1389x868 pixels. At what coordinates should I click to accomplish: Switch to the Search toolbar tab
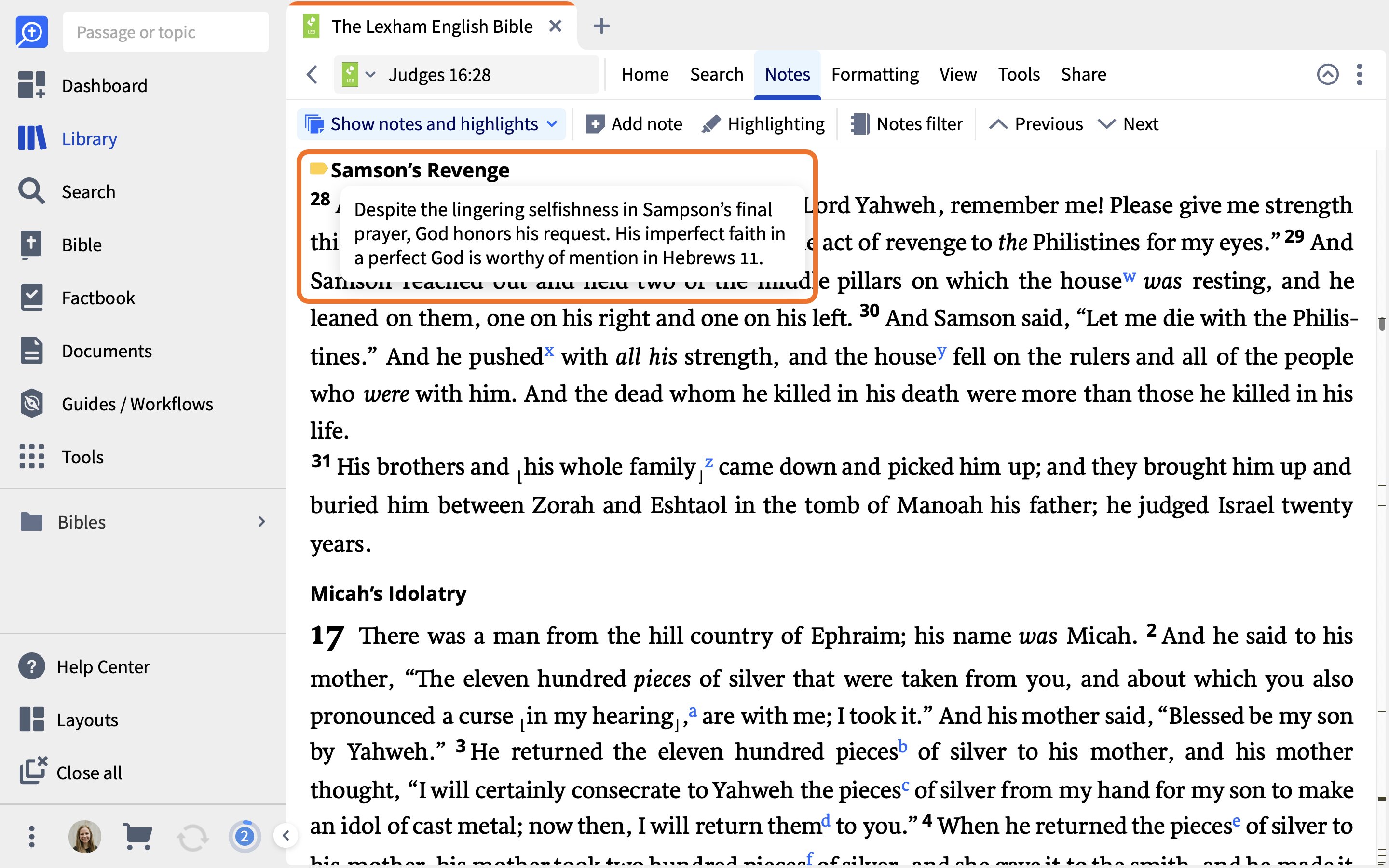pos(716,75)
